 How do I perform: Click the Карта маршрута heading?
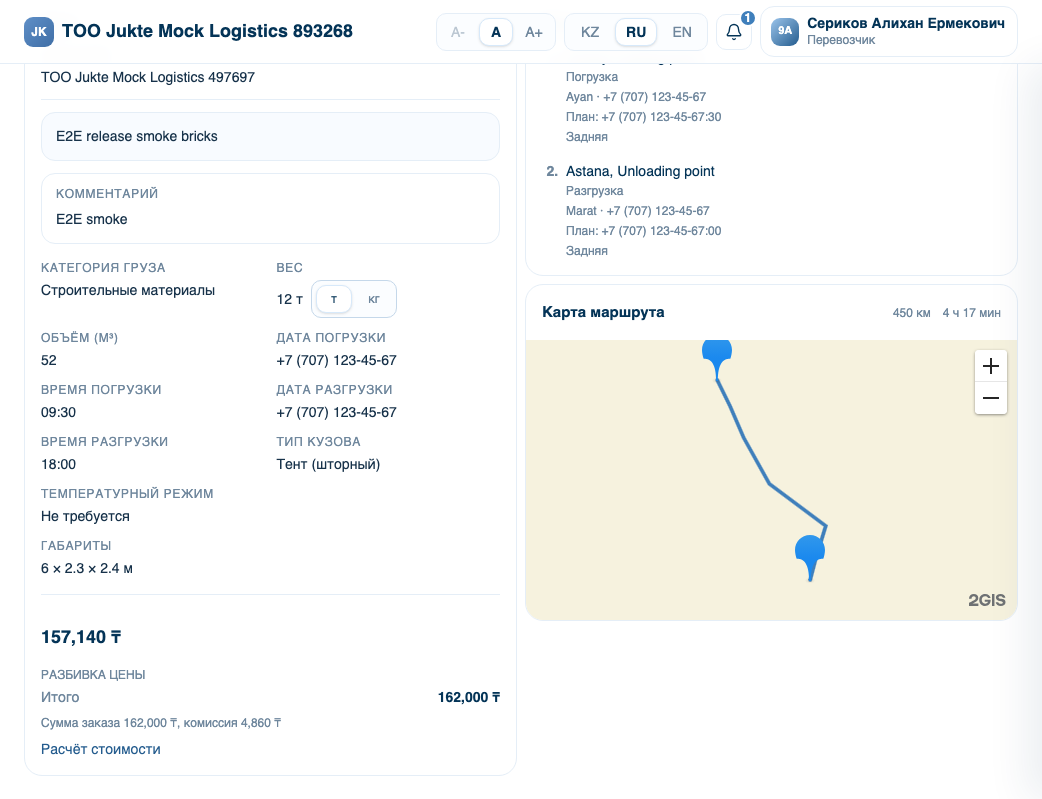click(x=603, y=312)
